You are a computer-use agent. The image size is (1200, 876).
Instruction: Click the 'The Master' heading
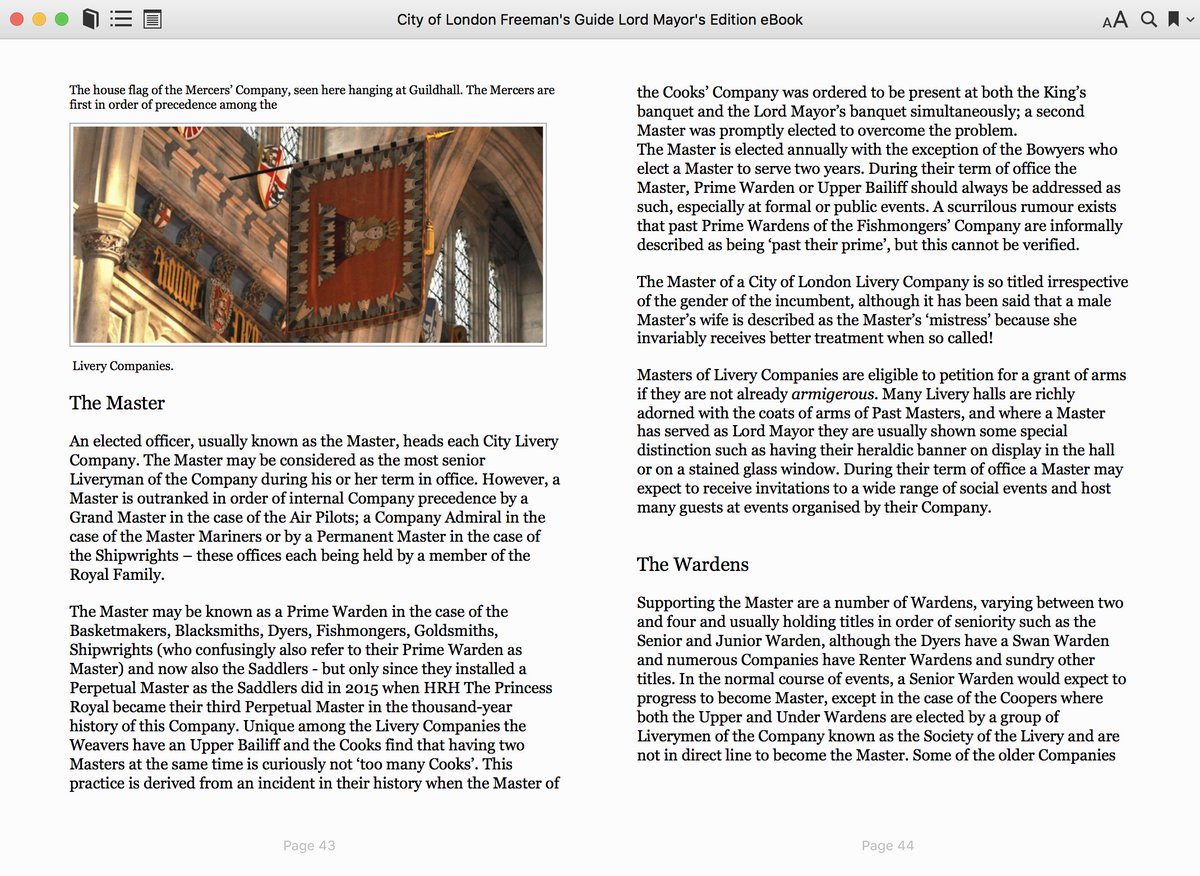(117, 403)
